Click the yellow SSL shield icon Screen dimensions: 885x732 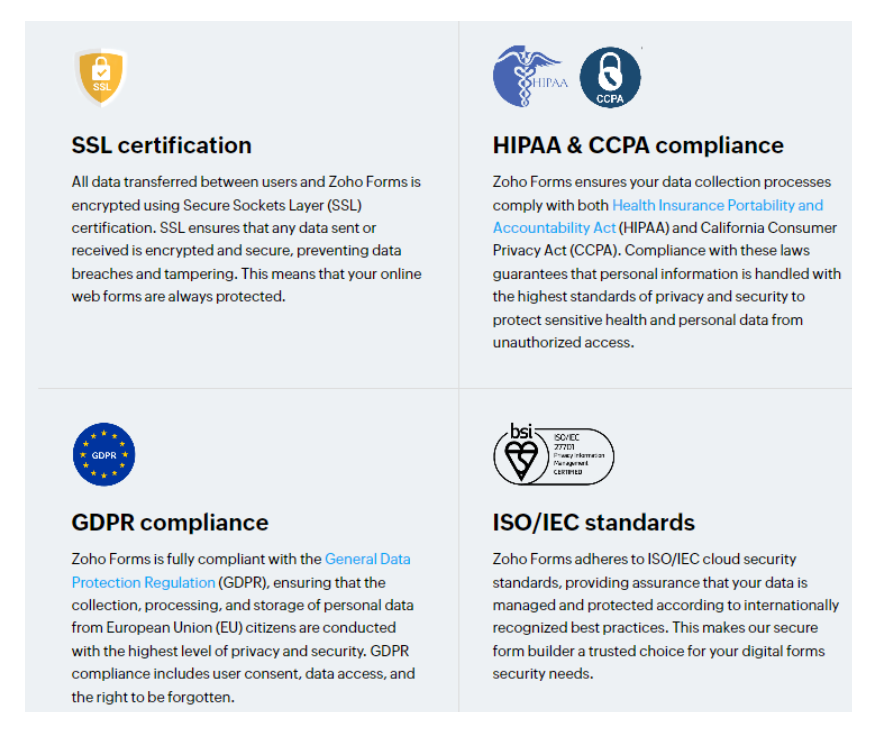point(101,77)
